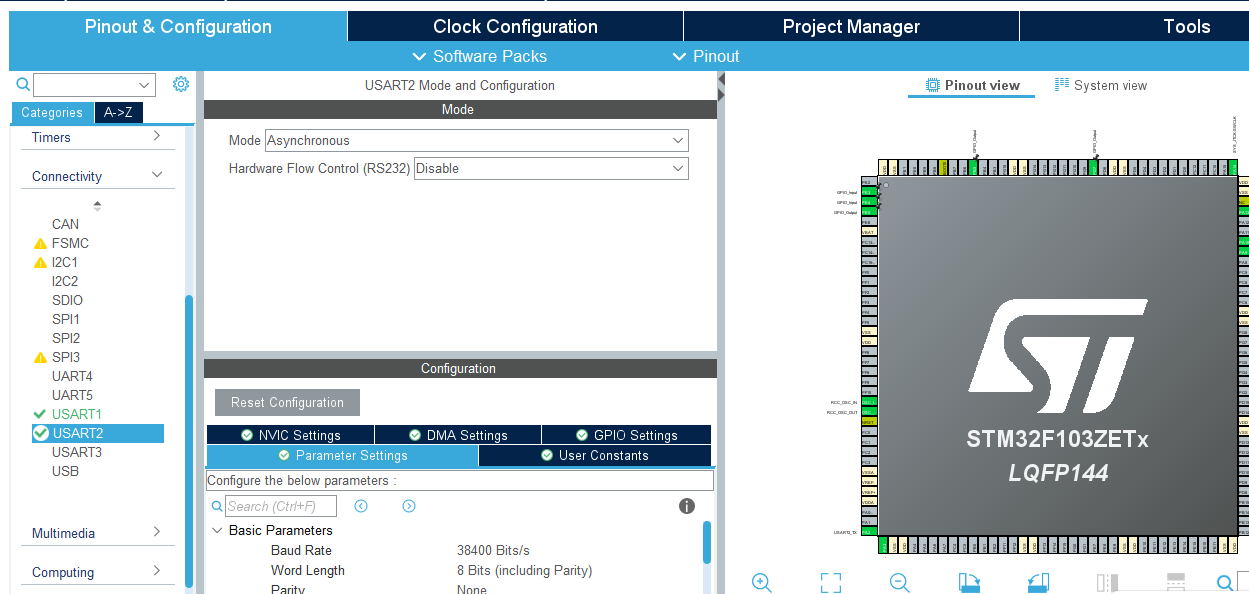Click Reset Configuration button
This screenshot has height=594, width=1249.
pos(287,402)
